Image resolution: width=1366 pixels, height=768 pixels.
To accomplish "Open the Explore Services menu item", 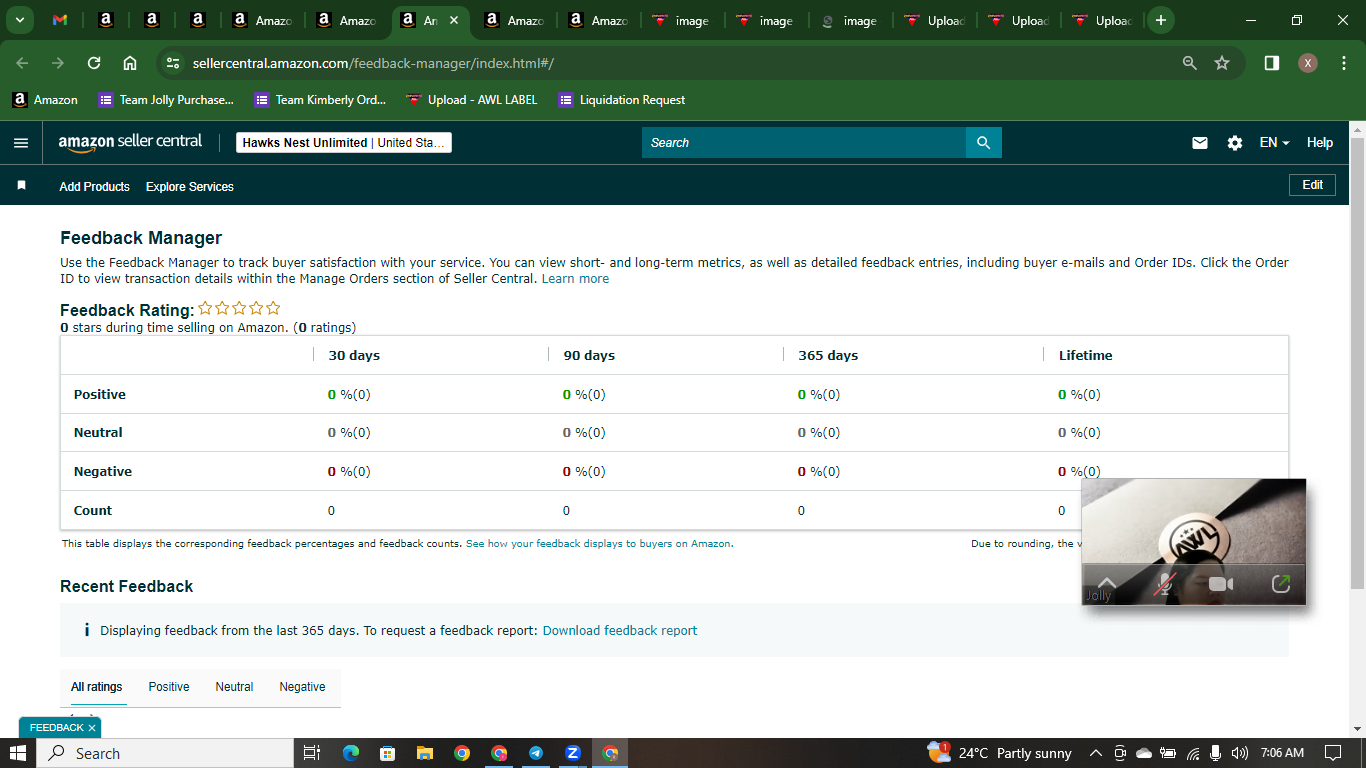I will pyautogui.click(x=190, y=187).
